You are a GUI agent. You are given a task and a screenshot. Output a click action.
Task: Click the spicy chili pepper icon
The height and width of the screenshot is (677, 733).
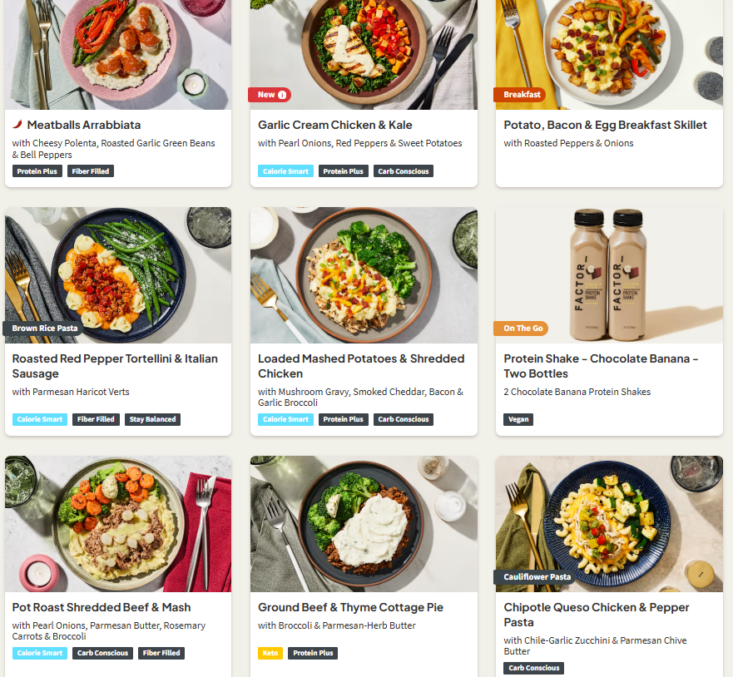18,124
